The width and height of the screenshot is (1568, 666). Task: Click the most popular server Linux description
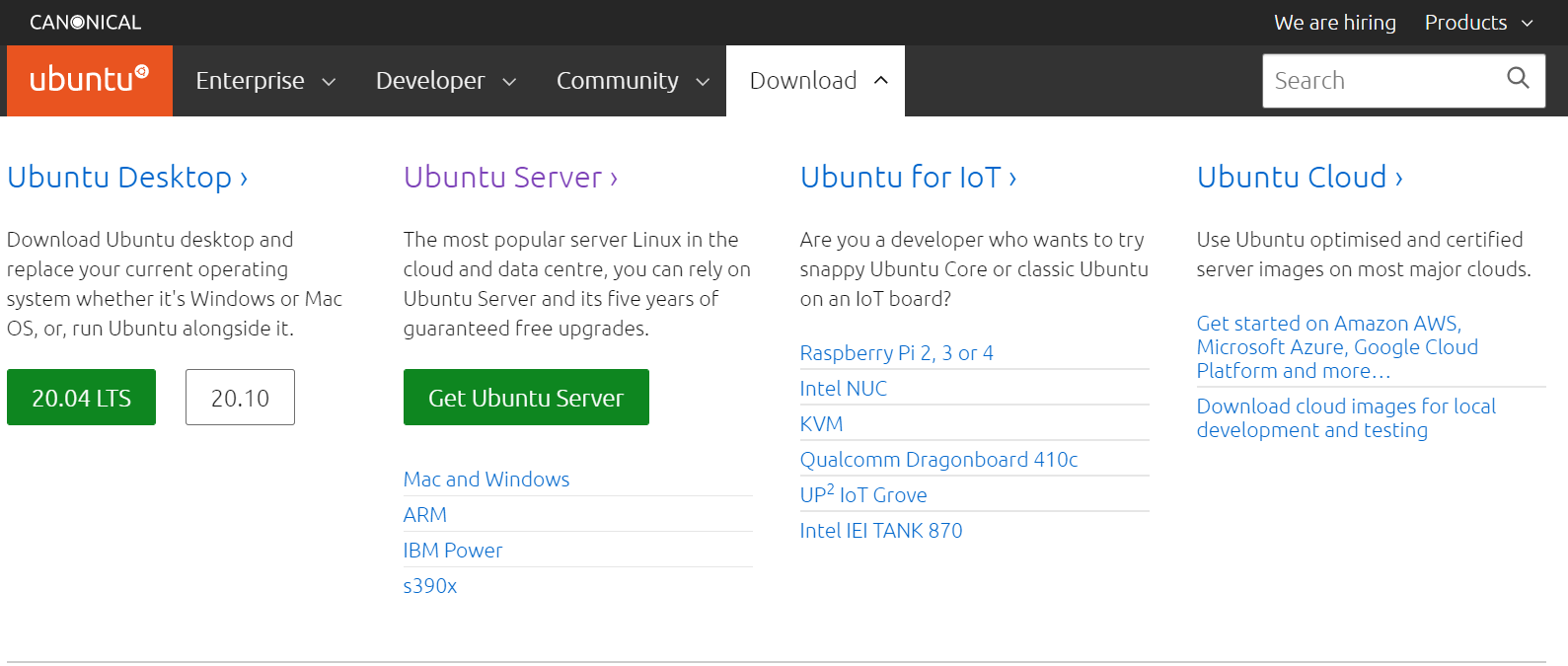tap(577, 284)
